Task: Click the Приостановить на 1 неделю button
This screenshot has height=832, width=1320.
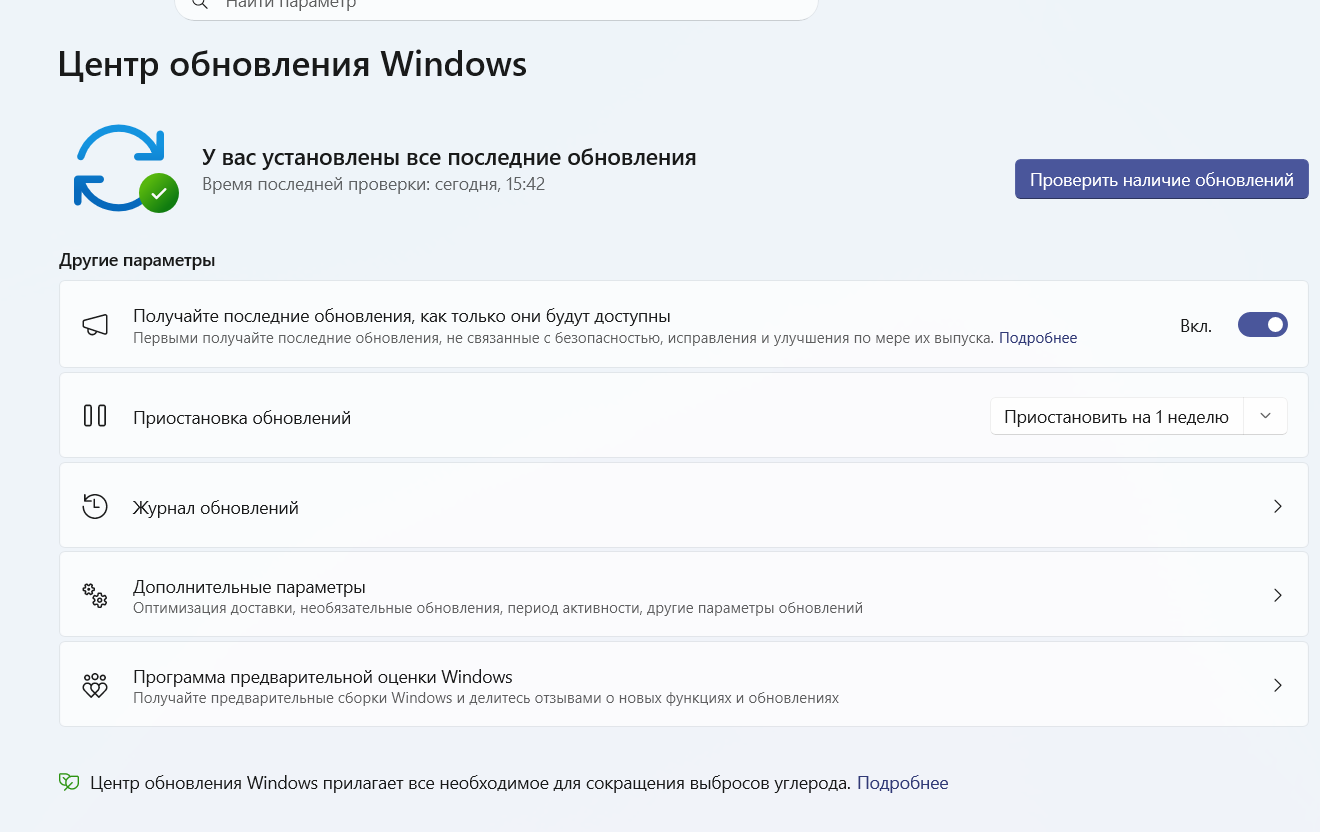Action: 1116,417
